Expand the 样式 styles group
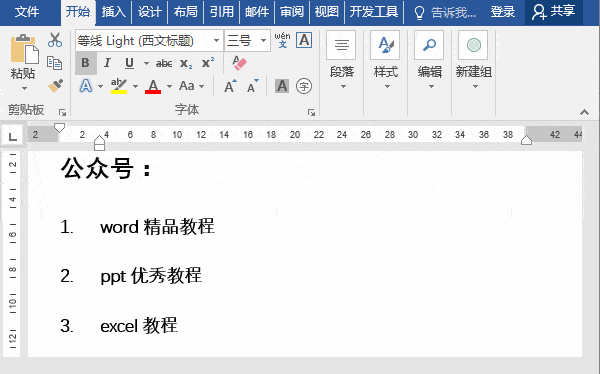 pyautogui.click(x=386, y=61)
